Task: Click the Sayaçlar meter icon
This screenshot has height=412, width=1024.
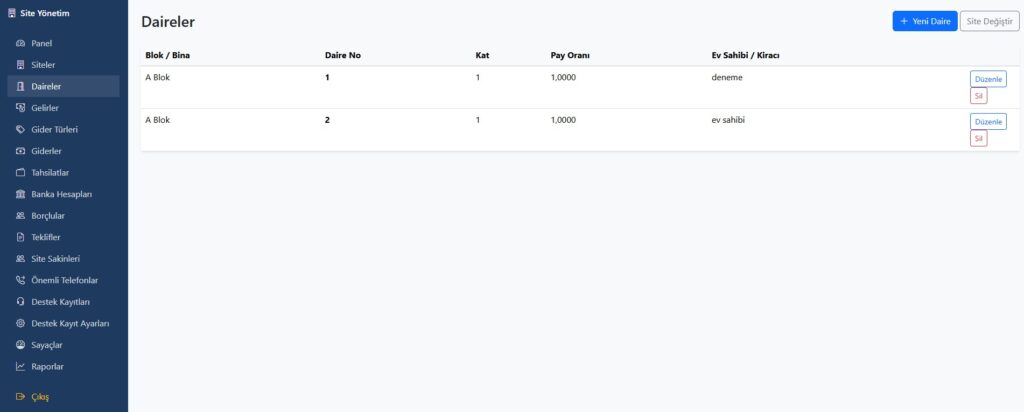Action: pyautogui.click(x=21, y=345)
